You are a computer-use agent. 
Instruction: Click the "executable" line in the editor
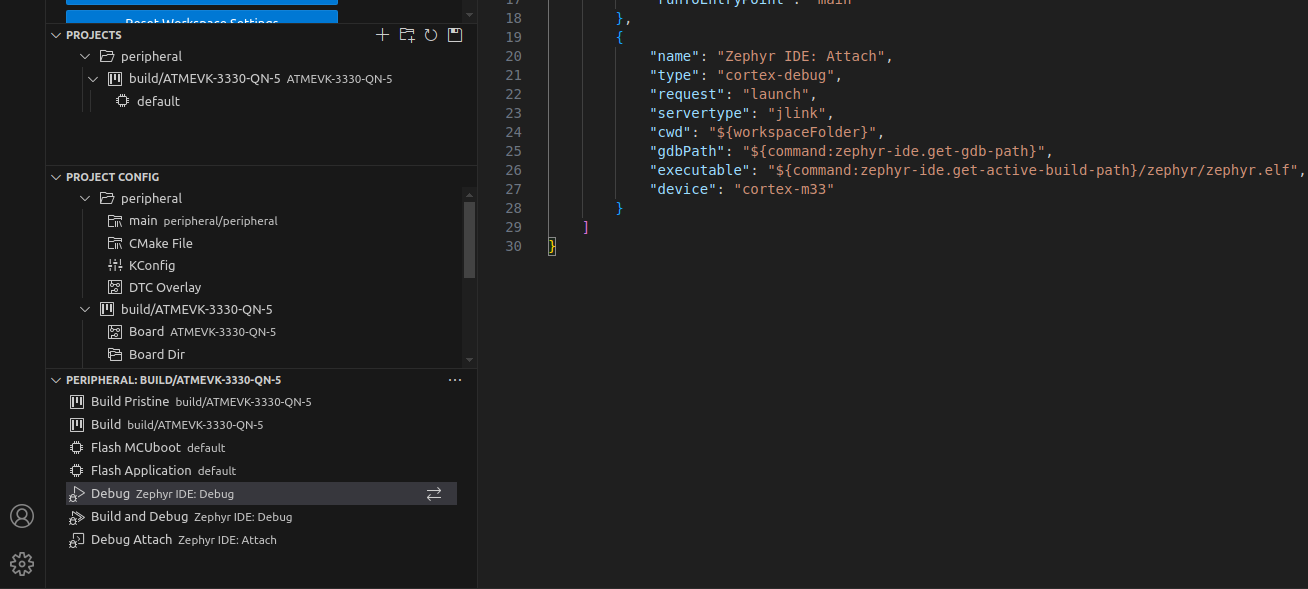(977, 170)
